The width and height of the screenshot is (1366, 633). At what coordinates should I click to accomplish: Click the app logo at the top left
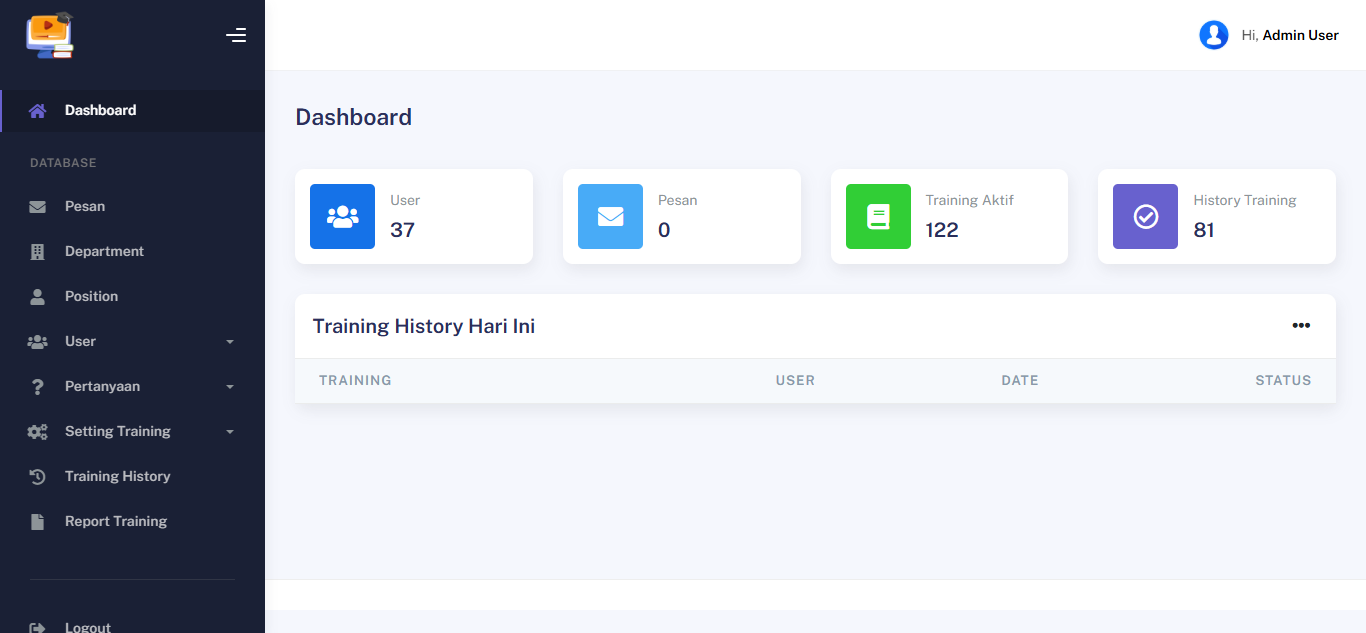point(50,34)
